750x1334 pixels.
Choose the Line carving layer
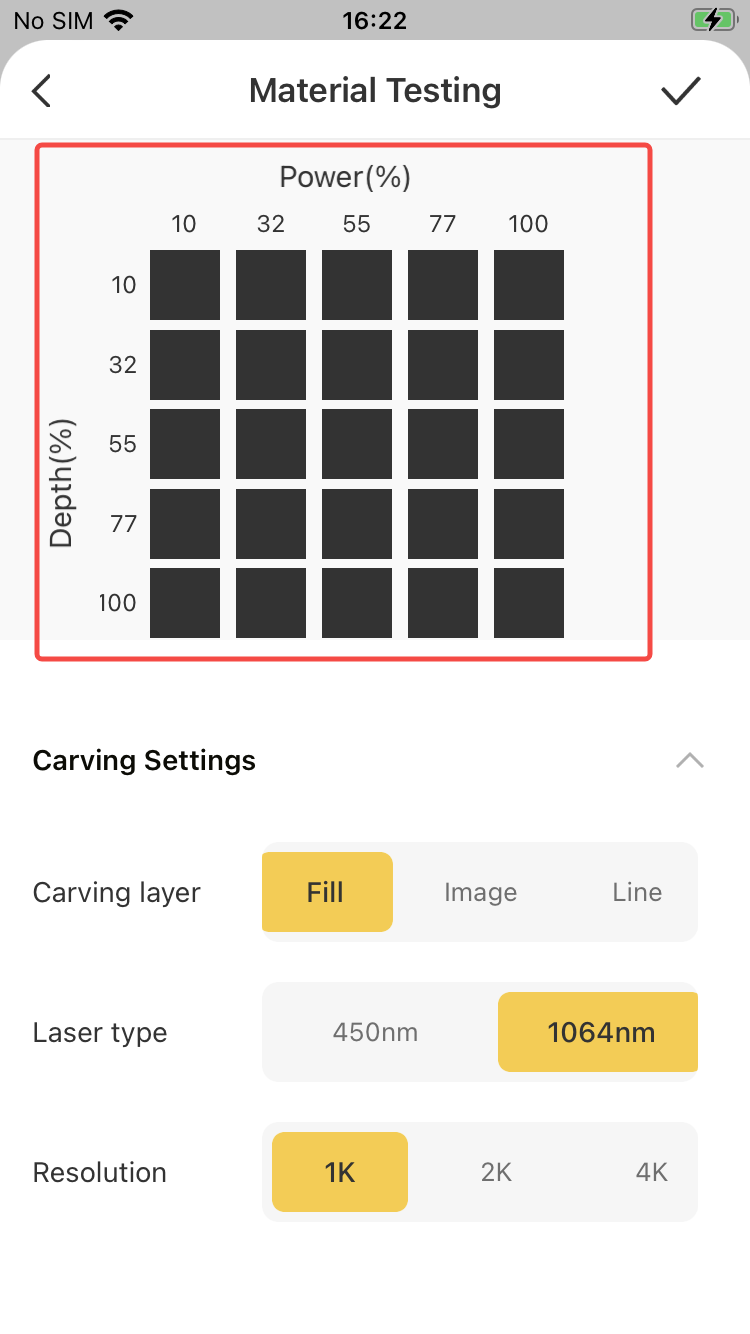637,892
